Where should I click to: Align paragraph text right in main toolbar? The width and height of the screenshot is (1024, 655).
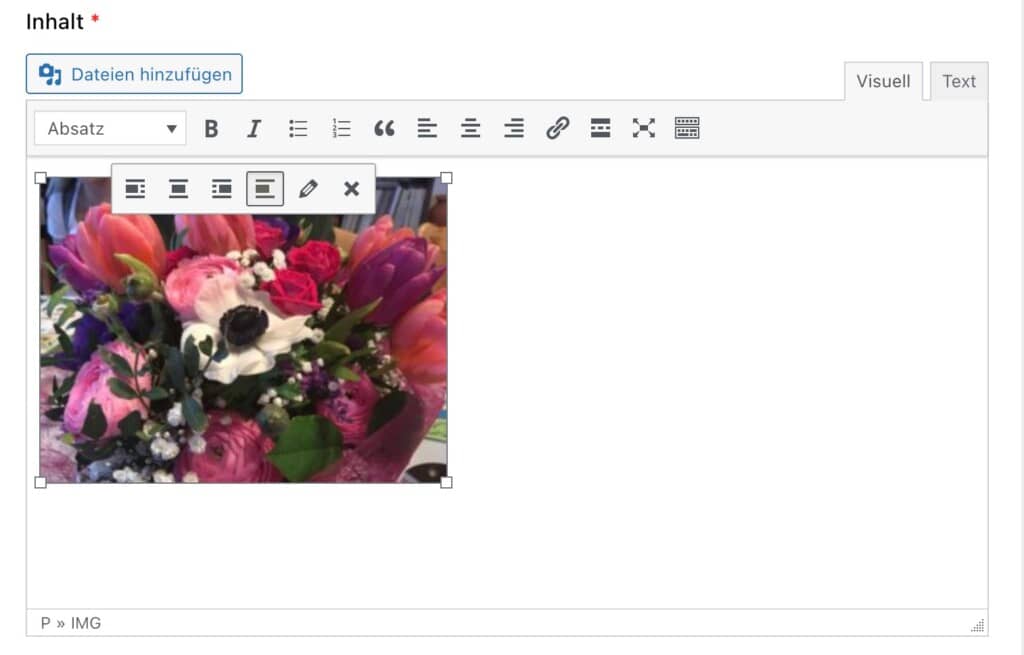point(514,129)
